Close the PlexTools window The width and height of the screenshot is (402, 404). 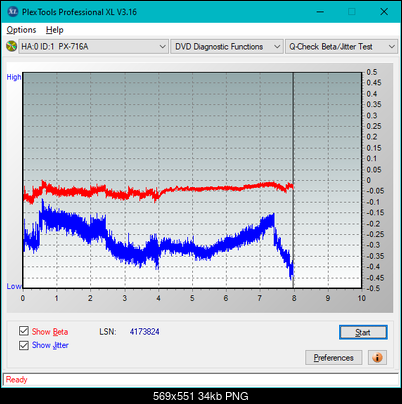384,12
